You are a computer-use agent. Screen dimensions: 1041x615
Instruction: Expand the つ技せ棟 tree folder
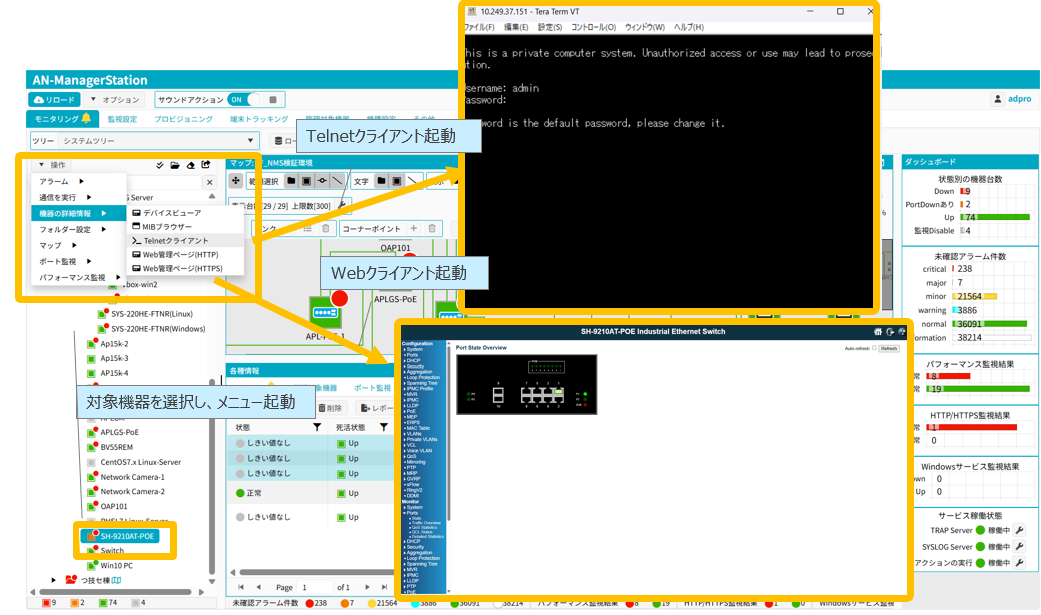tap(54, 579)
